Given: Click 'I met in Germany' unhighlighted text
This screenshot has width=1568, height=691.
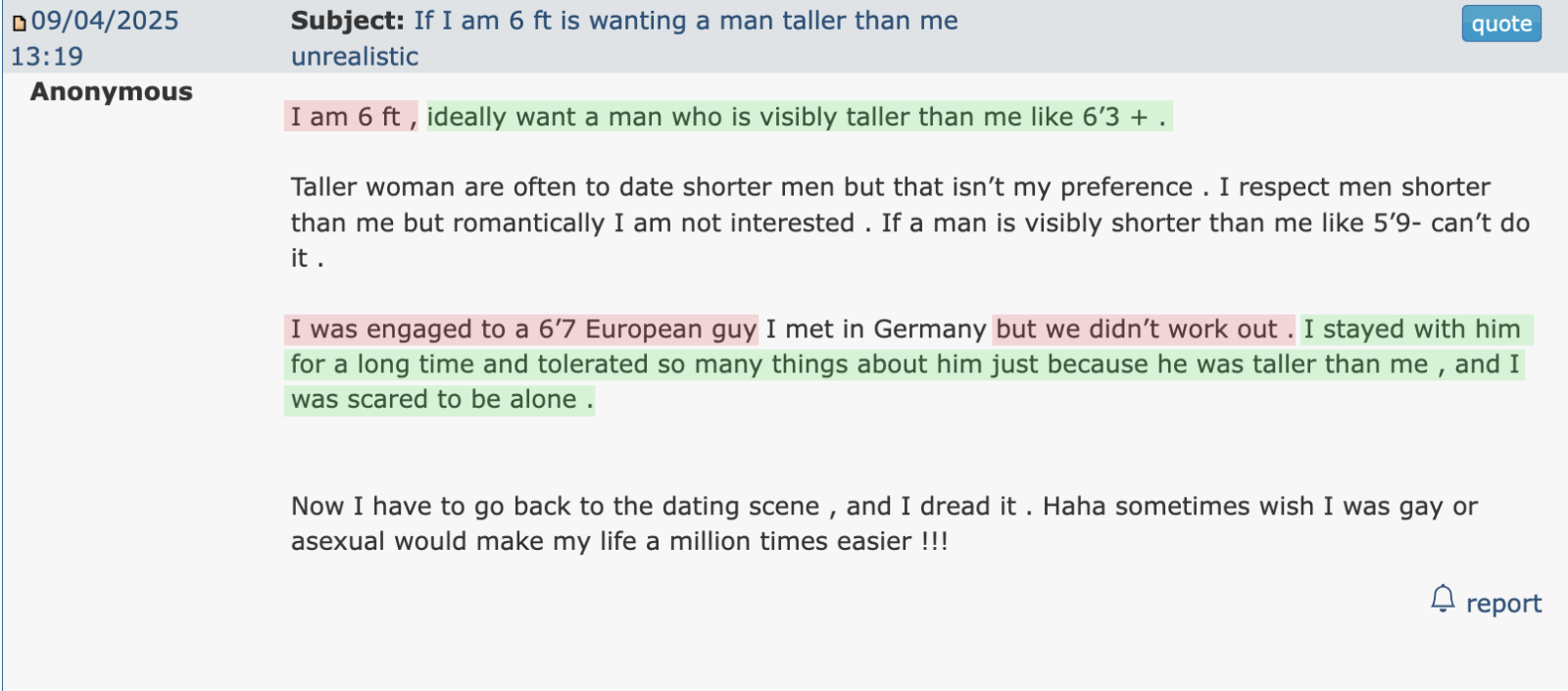Looking at the screenshot, I should (876, 329).
